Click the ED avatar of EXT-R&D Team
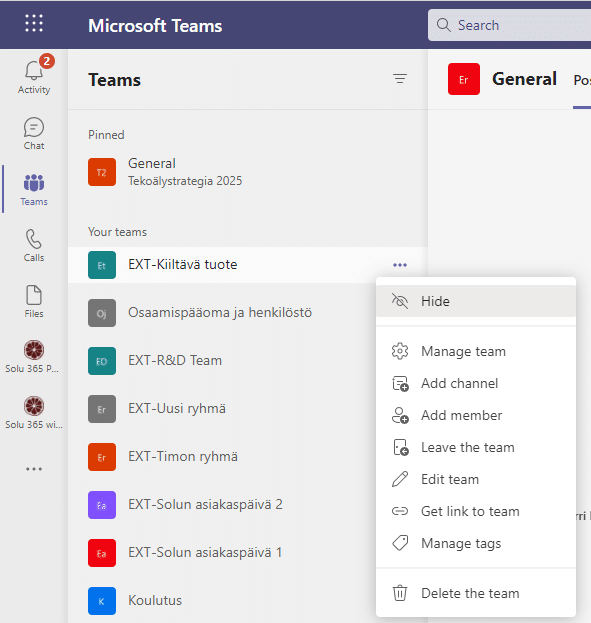 coord(102,361)
